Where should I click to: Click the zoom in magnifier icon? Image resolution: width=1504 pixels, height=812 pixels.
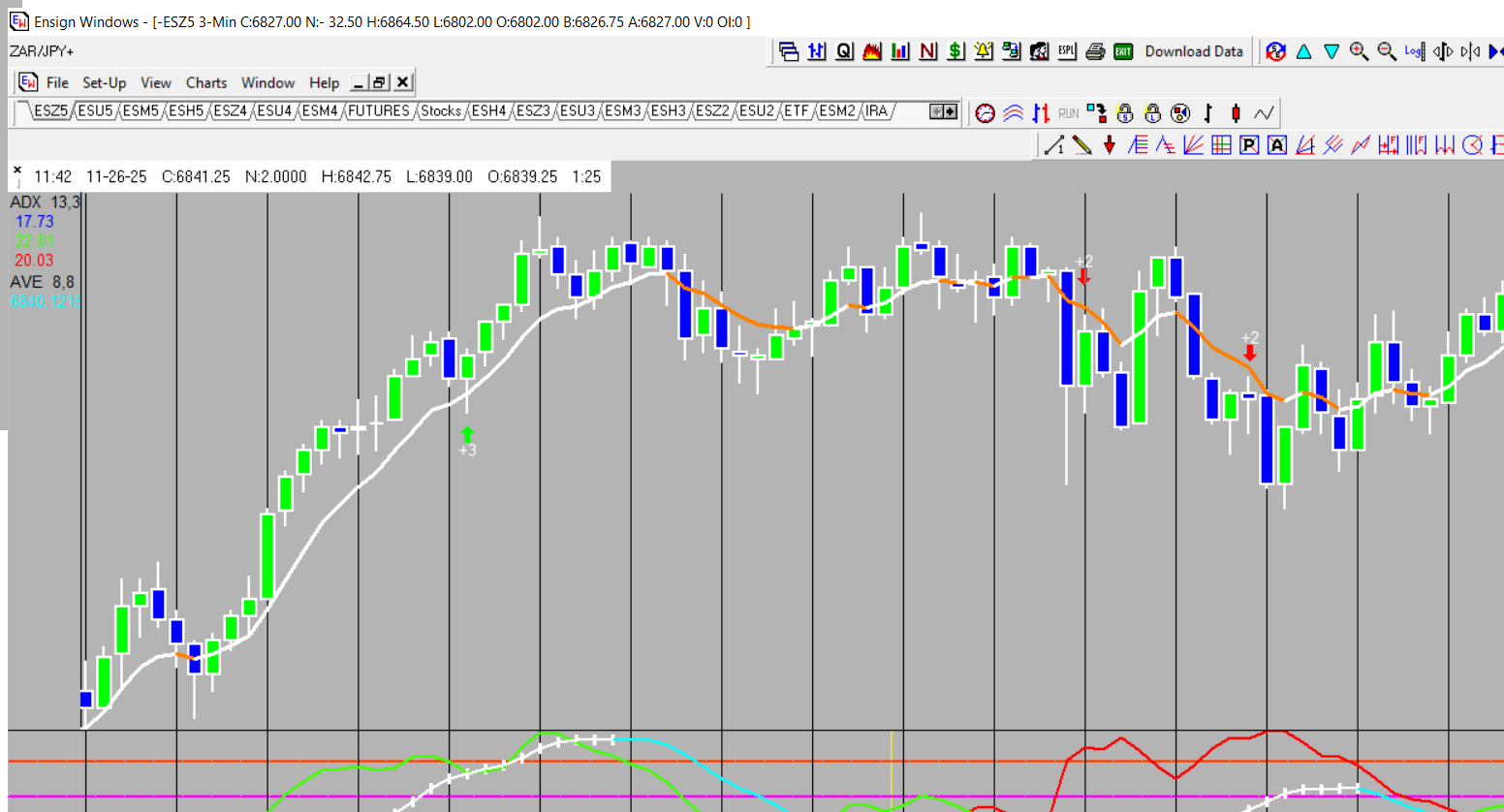pos(1359,51)
